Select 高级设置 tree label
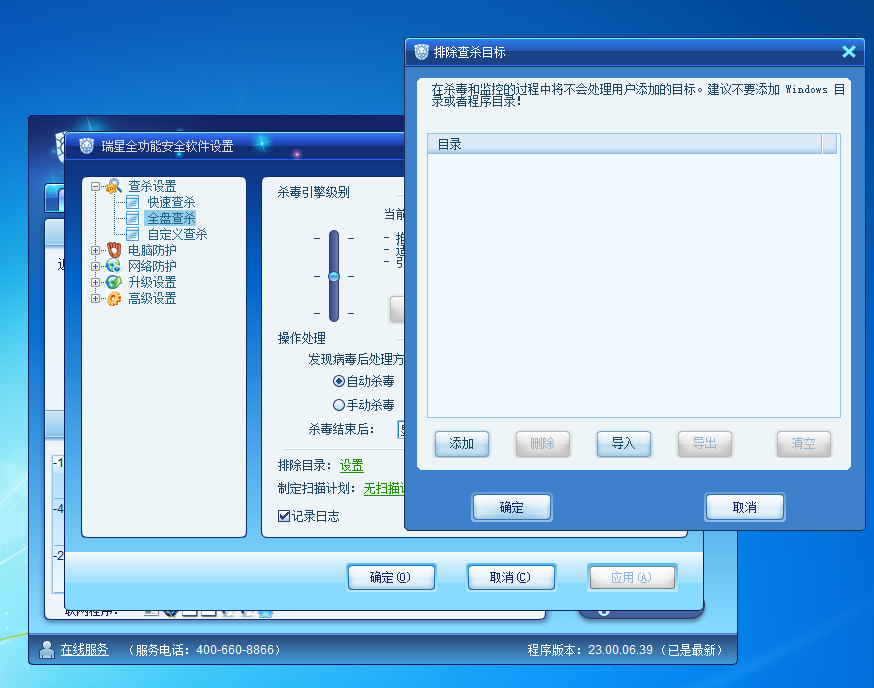The image size is (874, 688). [152, 299]
